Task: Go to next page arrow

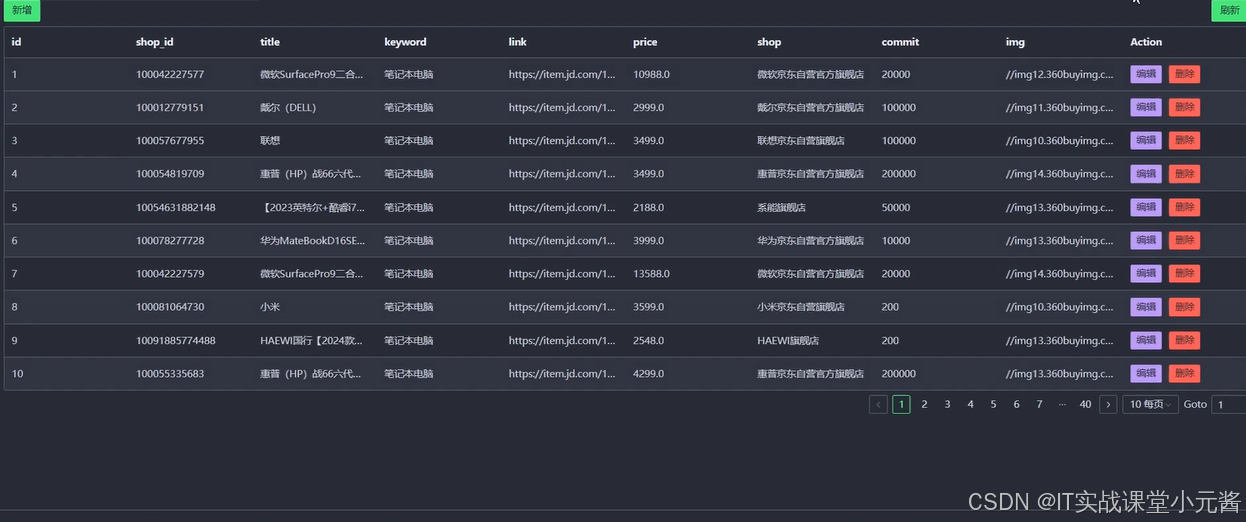Action: pyautogui.click(x=1108, y=404)
